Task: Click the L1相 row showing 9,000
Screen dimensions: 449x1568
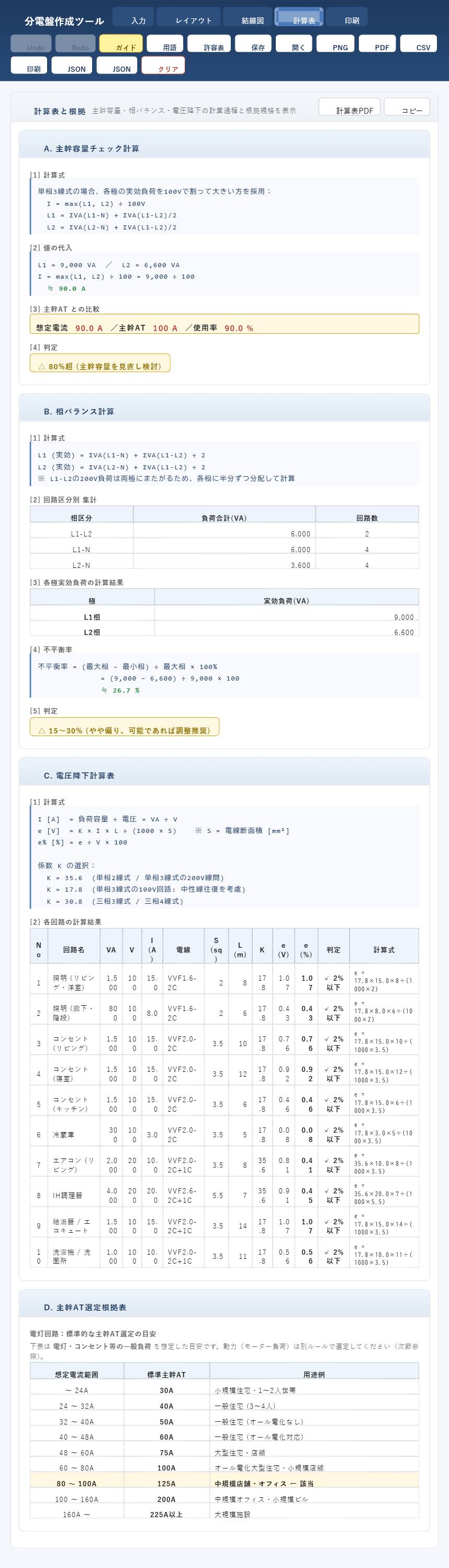Action: click(224, 613)
